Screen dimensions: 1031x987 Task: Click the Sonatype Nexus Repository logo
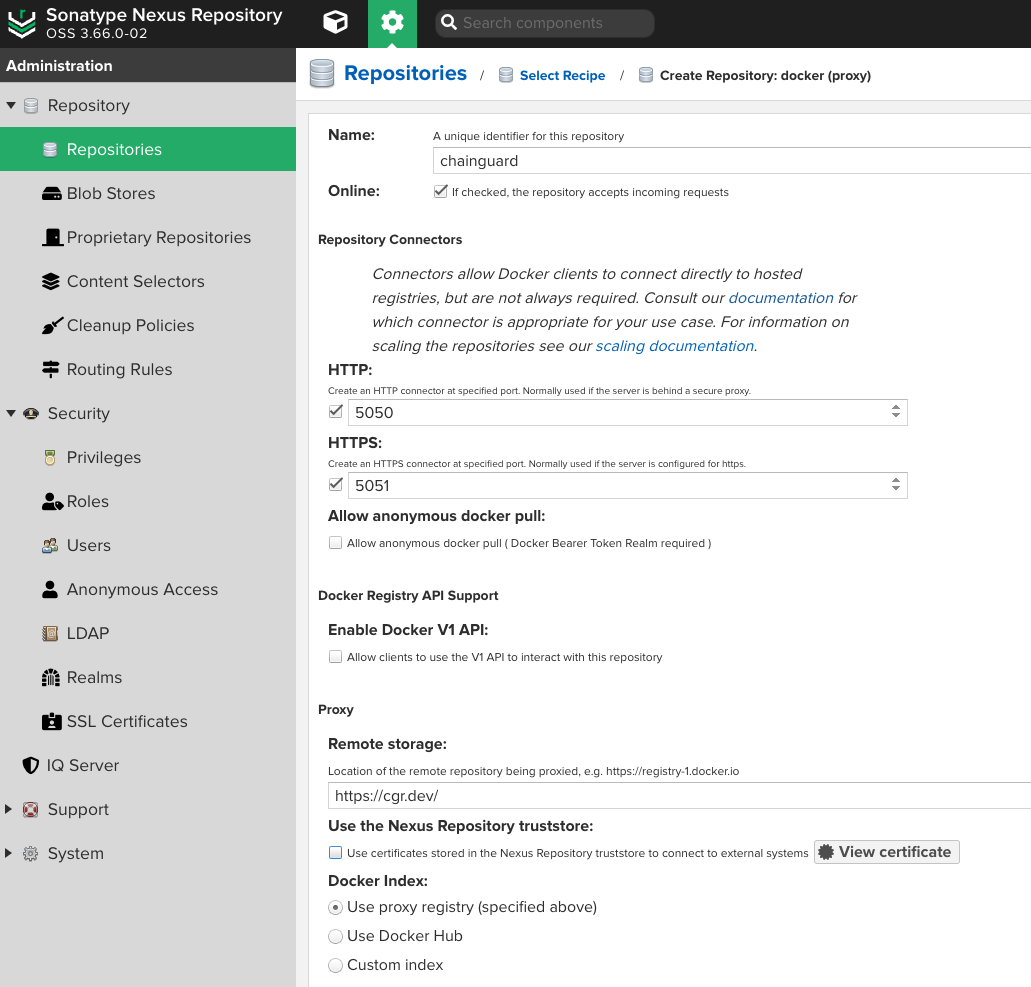(22, 23)
